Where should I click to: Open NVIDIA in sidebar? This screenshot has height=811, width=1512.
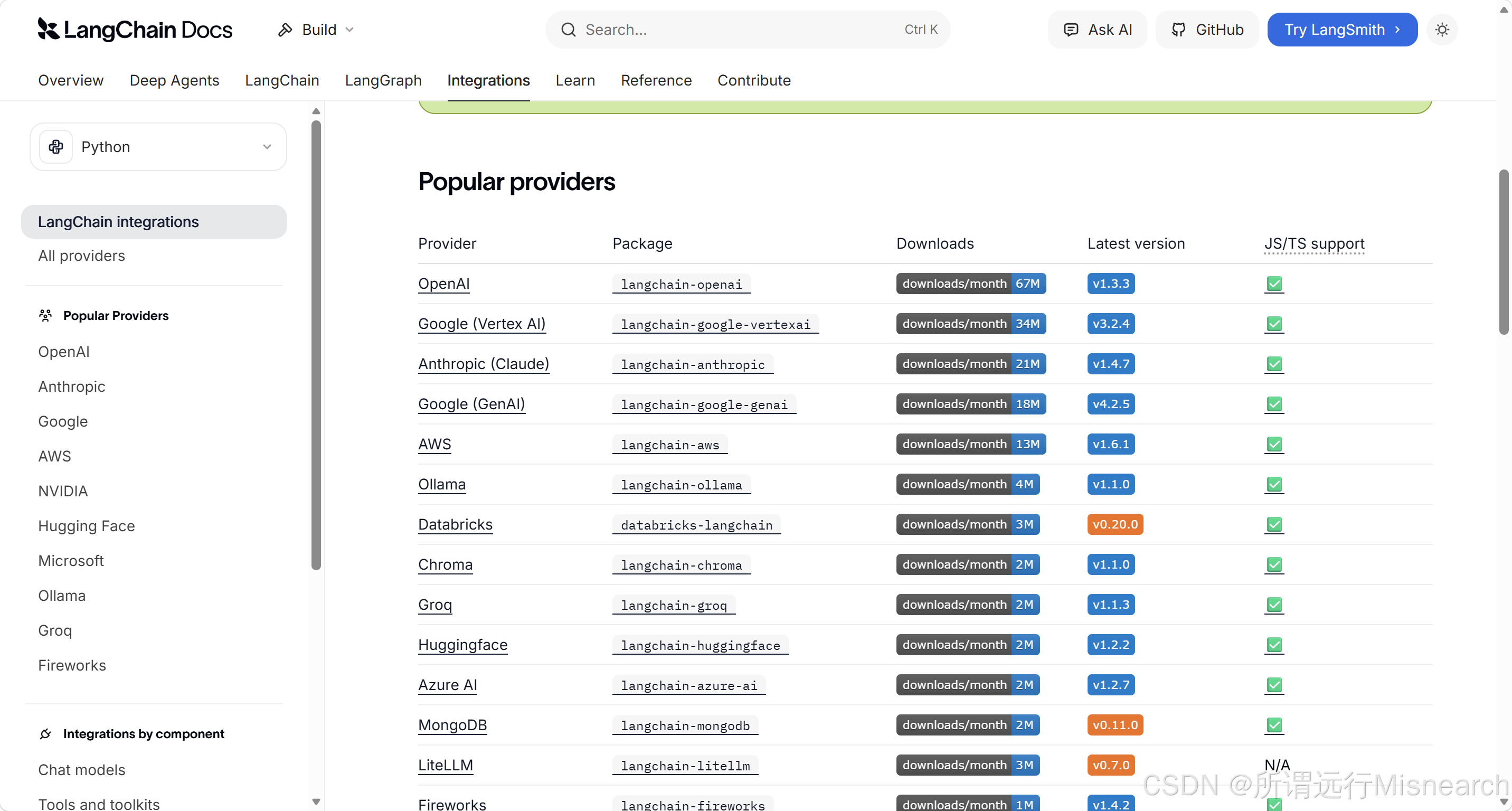click(x=63, y=491)
